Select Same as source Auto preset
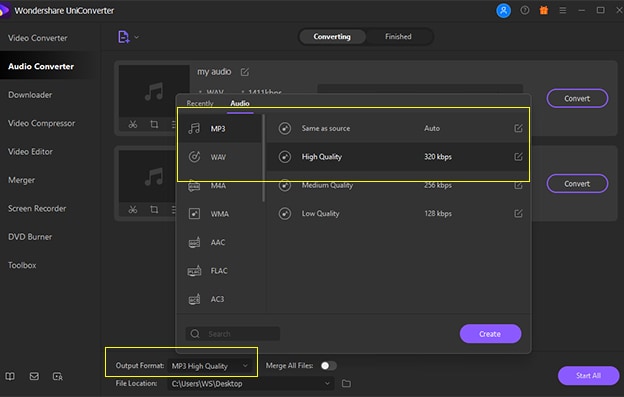 pos(398,128)
